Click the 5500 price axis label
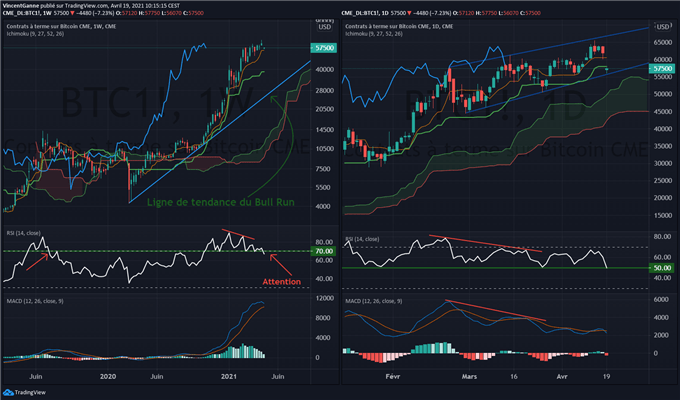This screenshot has height=400, width=680. pos(323,187)
